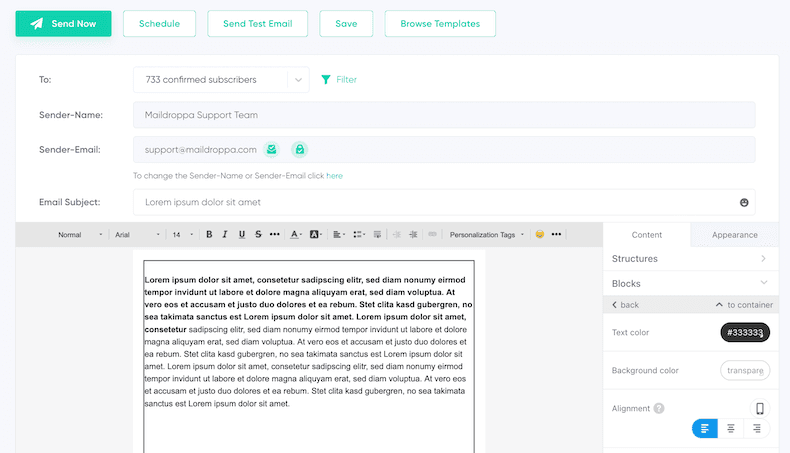Click inside the email body text
This screenshot has width=790, height=453.
pos(308,342)
